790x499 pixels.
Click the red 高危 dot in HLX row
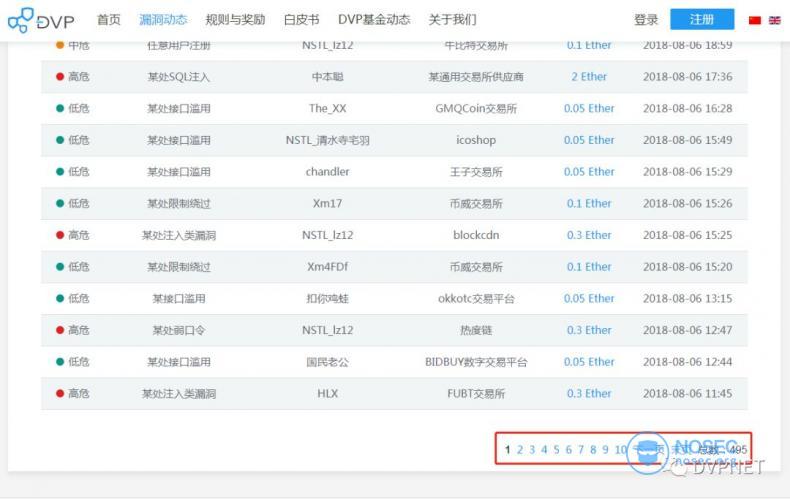click(60, 394)
